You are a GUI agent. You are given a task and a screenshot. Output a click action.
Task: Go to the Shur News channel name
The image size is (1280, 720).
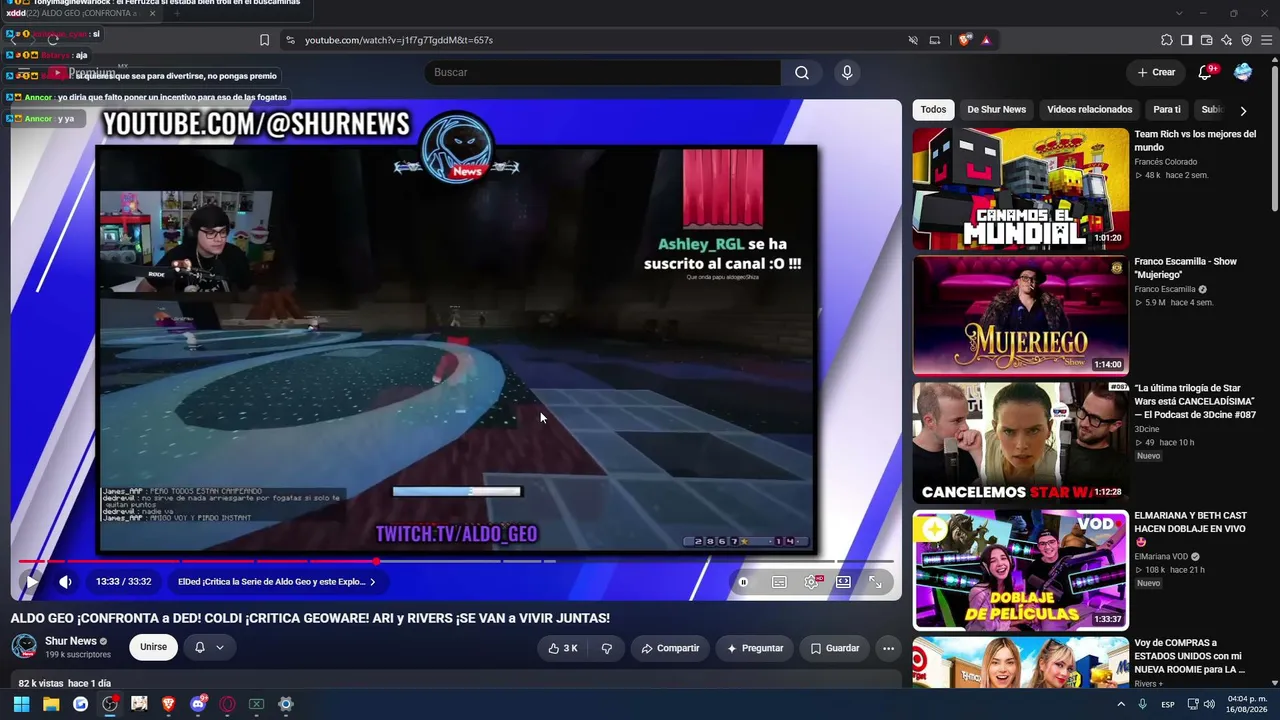click(71, 641)
